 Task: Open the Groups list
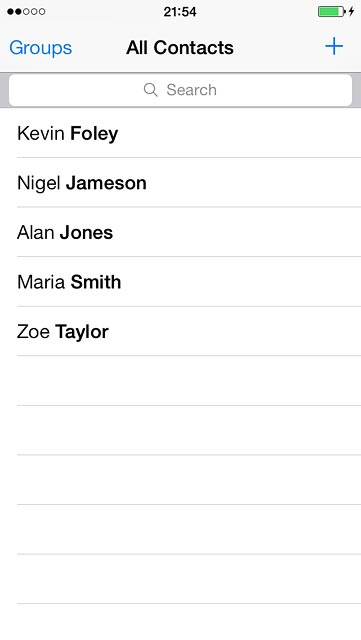coord(40,48)
